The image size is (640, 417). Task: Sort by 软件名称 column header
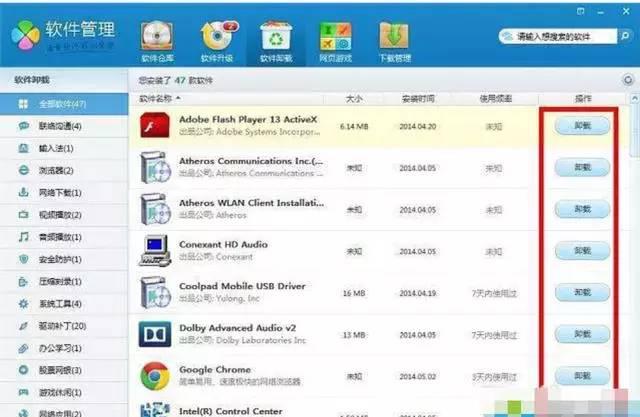click(156, 99)
